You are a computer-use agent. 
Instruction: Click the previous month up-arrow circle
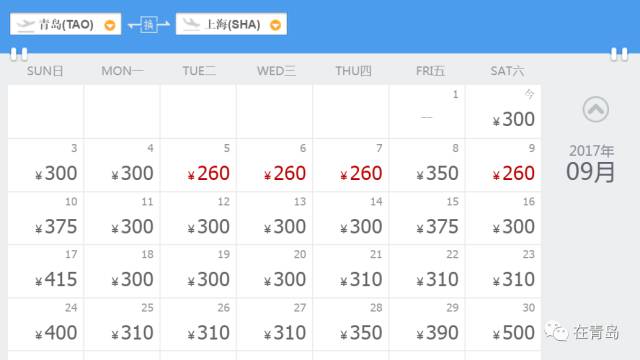click(x=596, y=109)
